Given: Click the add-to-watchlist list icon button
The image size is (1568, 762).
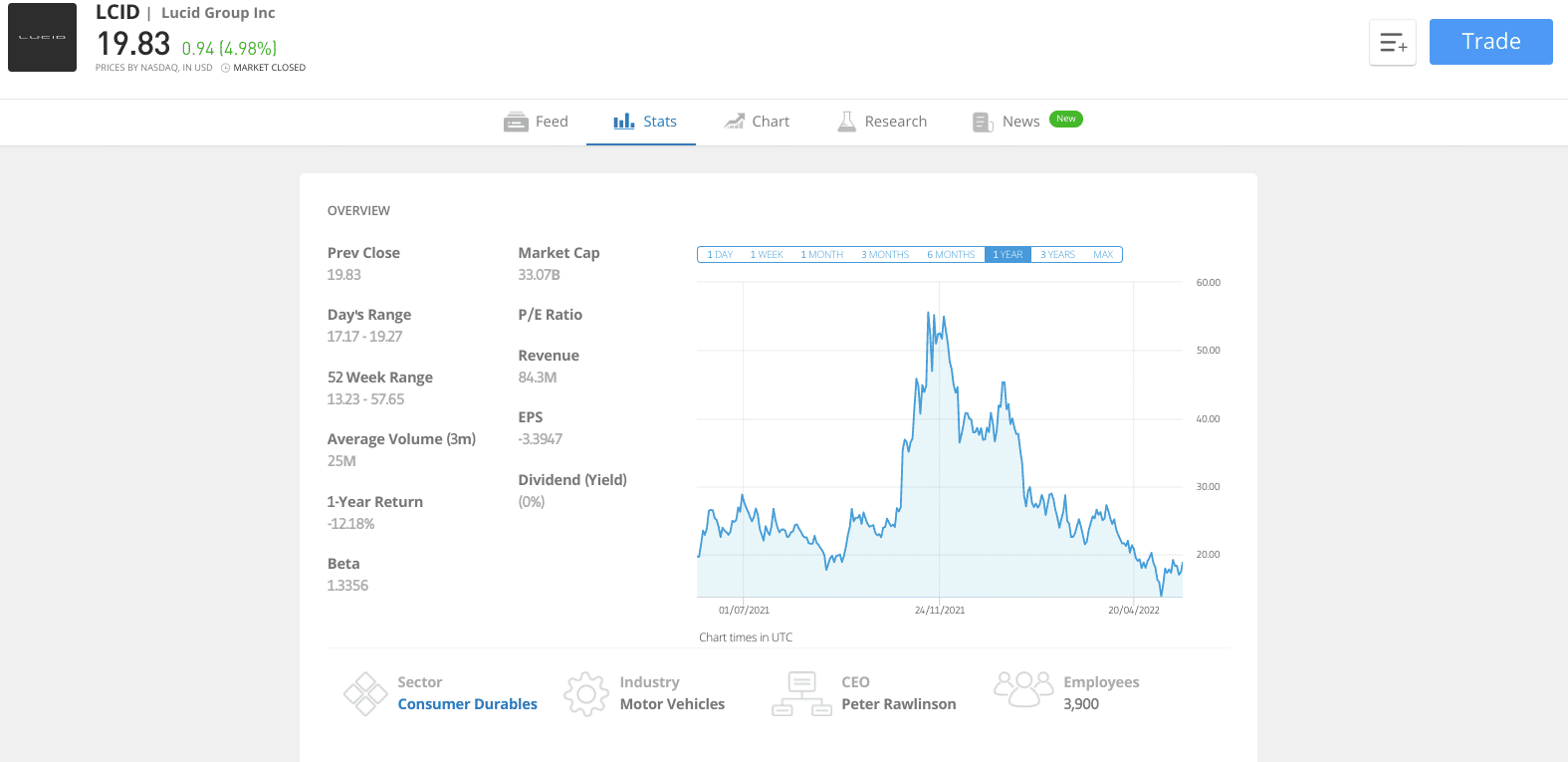Looking at the screenshot, I should [x=1393, y=43].
